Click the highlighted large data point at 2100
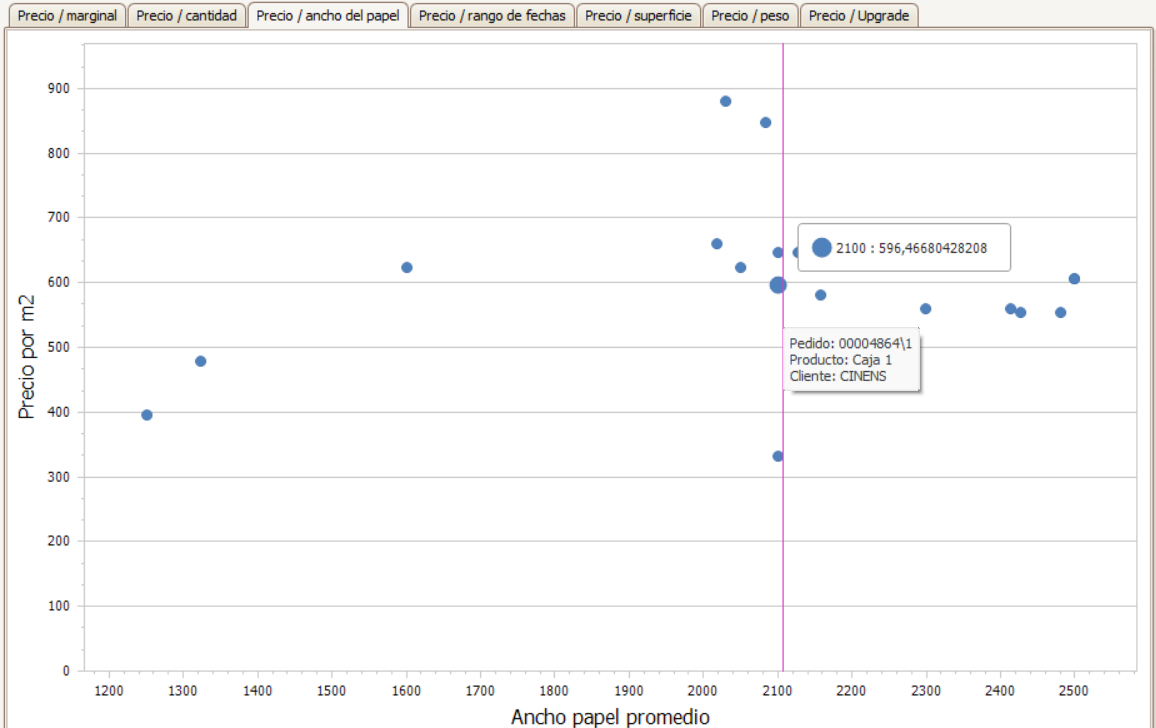Viewport: 1156px width, 728px height. (x=778, y=285)
